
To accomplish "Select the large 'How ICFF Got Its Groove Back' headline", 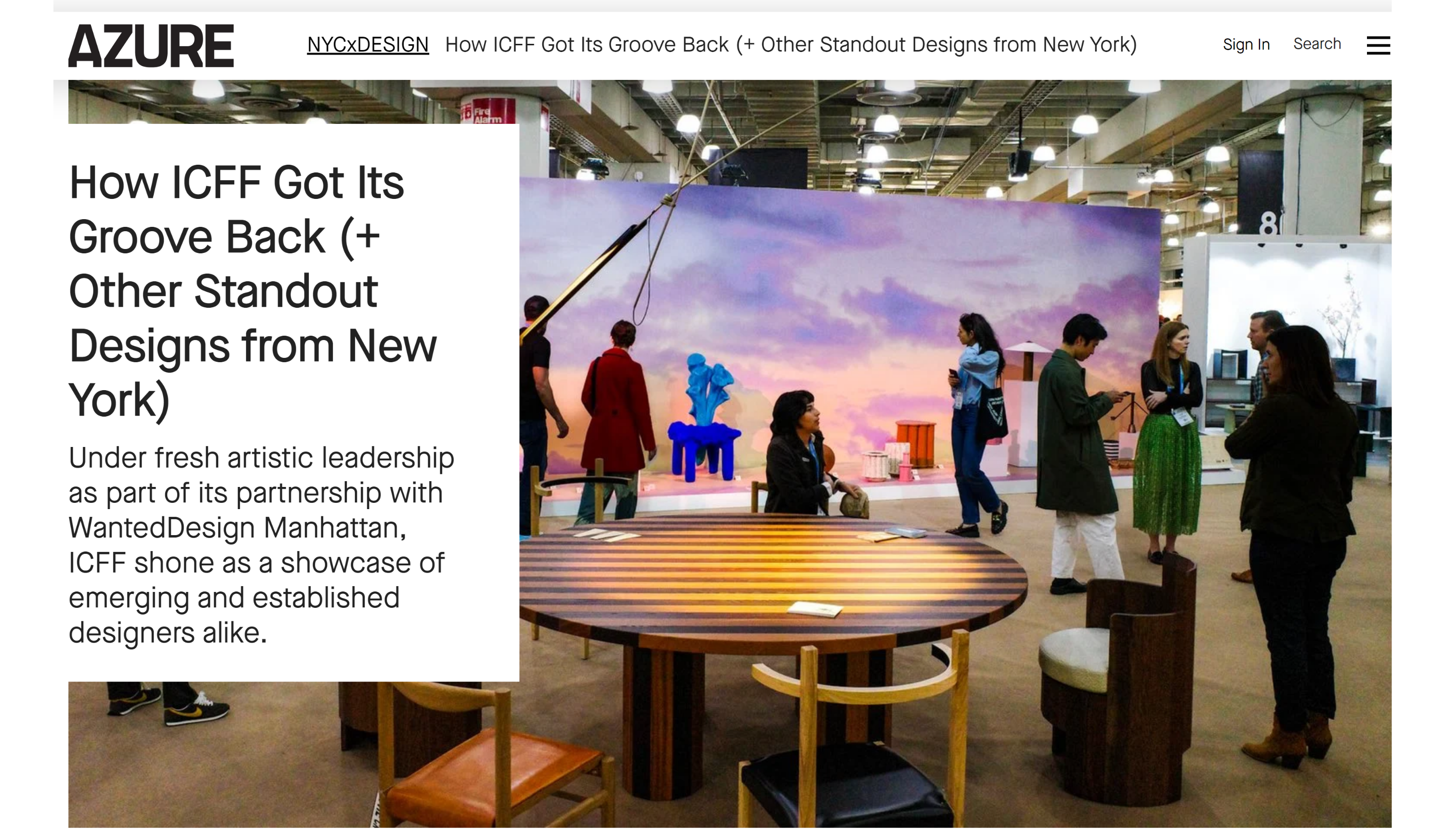I will 252,291.
